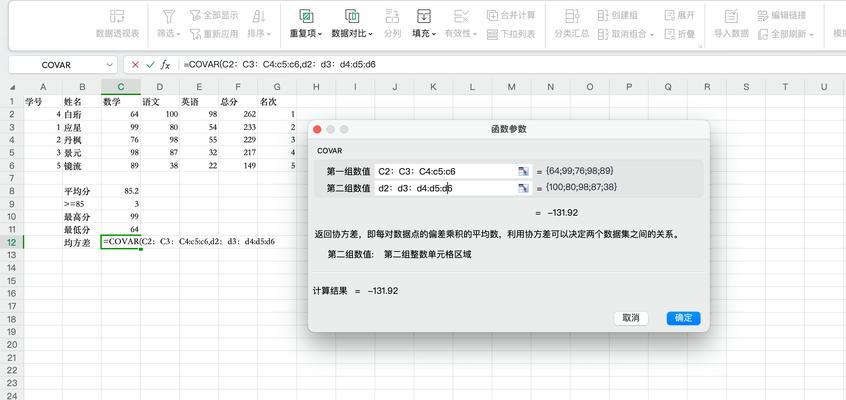Cancel formula entry with the red X

pos(135,65)
